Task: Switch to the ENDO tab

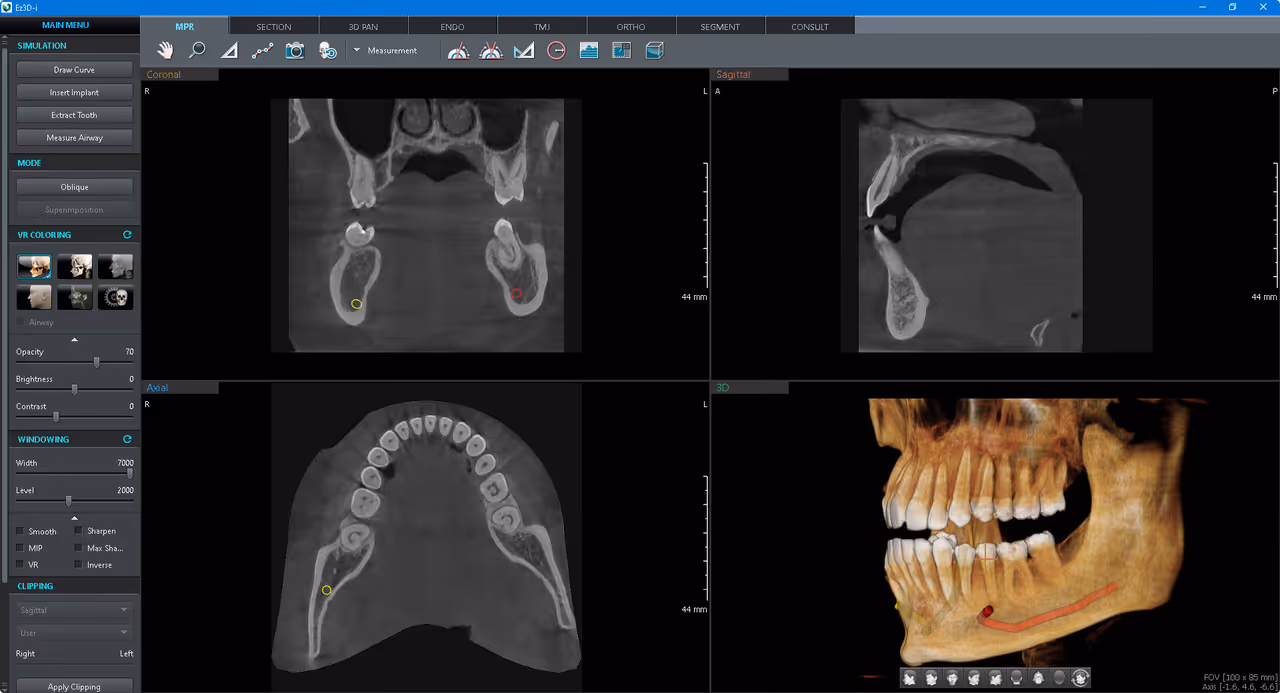Action: click(x=452, y=26)
